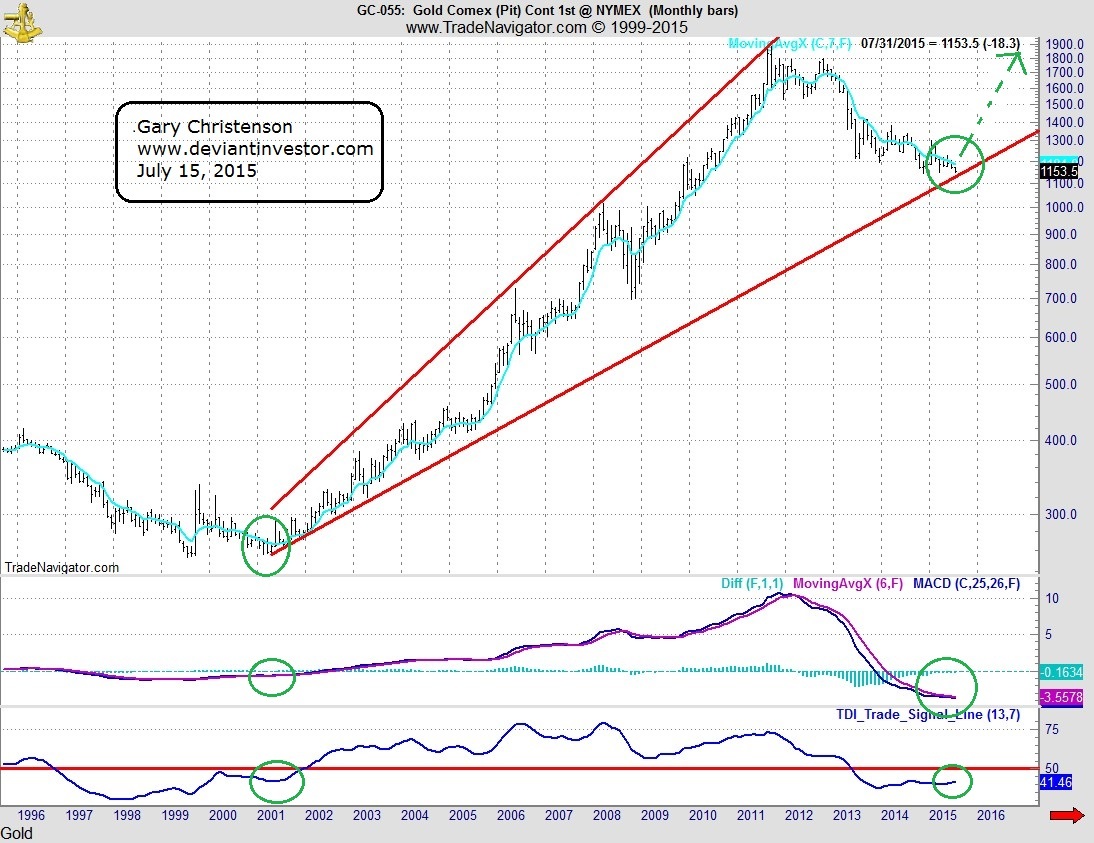Click the Trade Navigator sextant logo
Image resolution: width=1094 pixels, height=843 pixels.
(x=26, y=21)
